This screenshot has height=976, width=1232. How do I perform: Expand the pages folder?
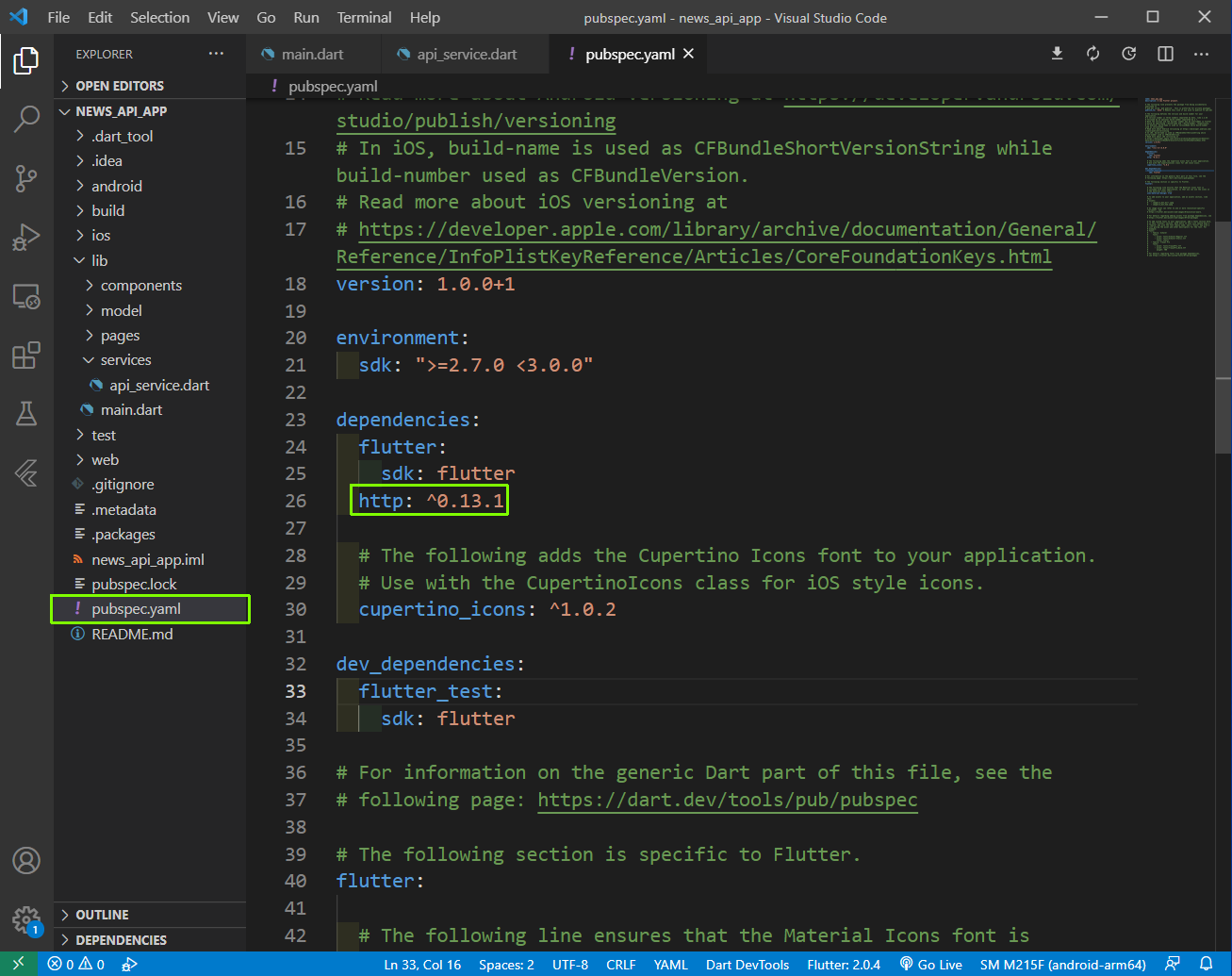coord(120,335)
